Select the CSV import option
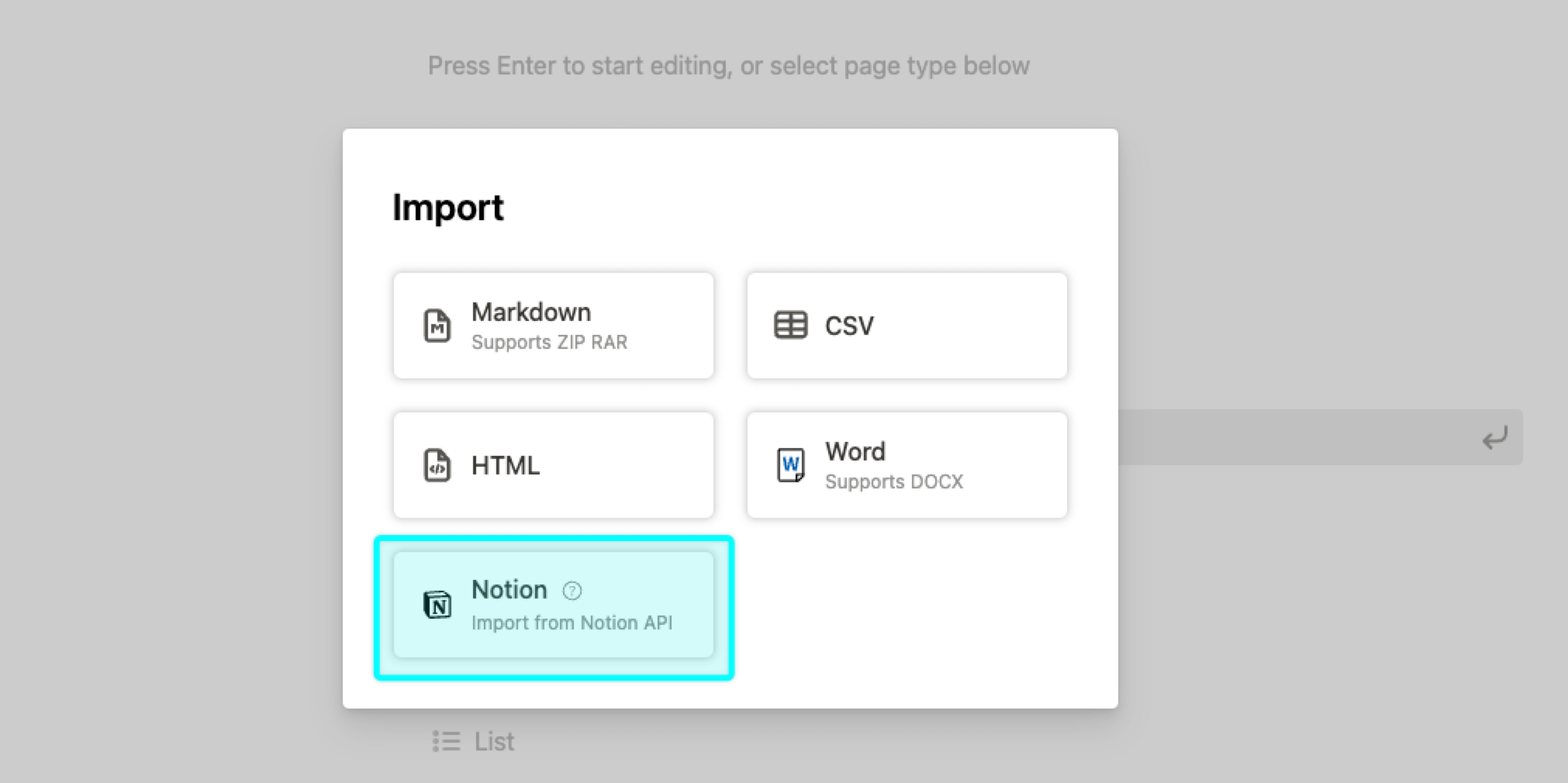 [x=906, y=325]
